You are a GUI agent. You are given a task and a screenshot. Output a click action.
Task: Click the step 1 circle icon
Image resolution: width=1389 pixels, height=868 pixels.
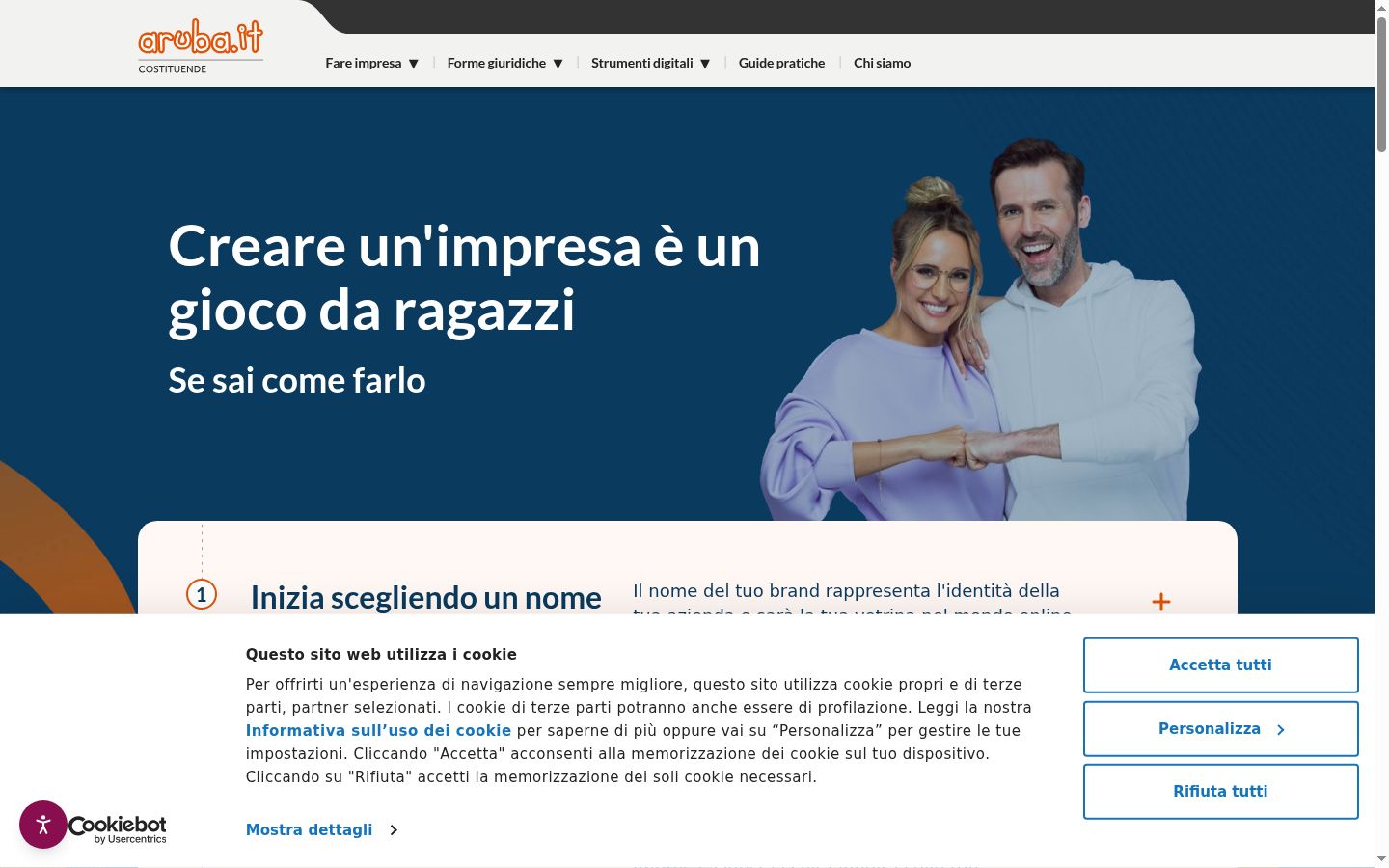[x=202, y=594]
